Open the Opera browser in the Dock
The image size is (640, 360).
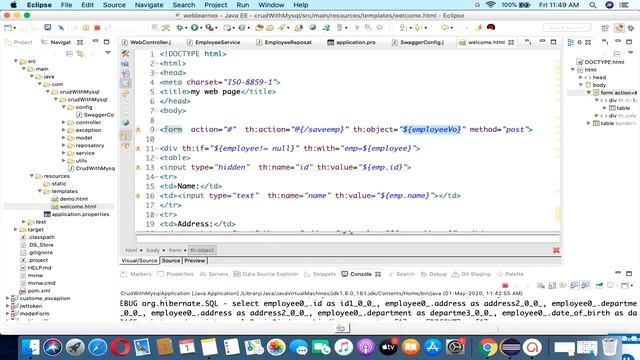(120, 348)
